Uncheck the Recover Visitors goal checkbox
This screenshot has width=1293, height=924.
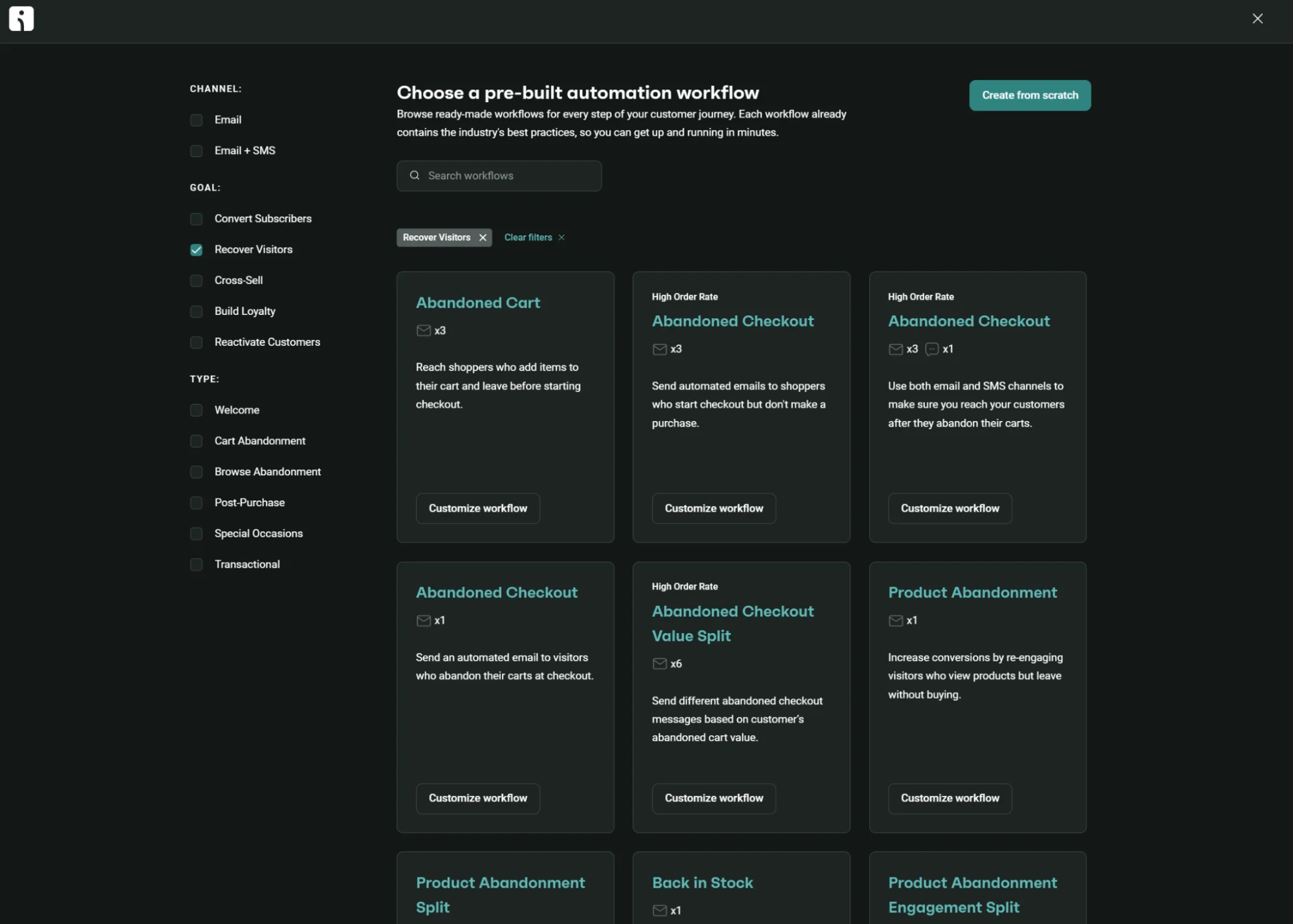coord(197,250)
